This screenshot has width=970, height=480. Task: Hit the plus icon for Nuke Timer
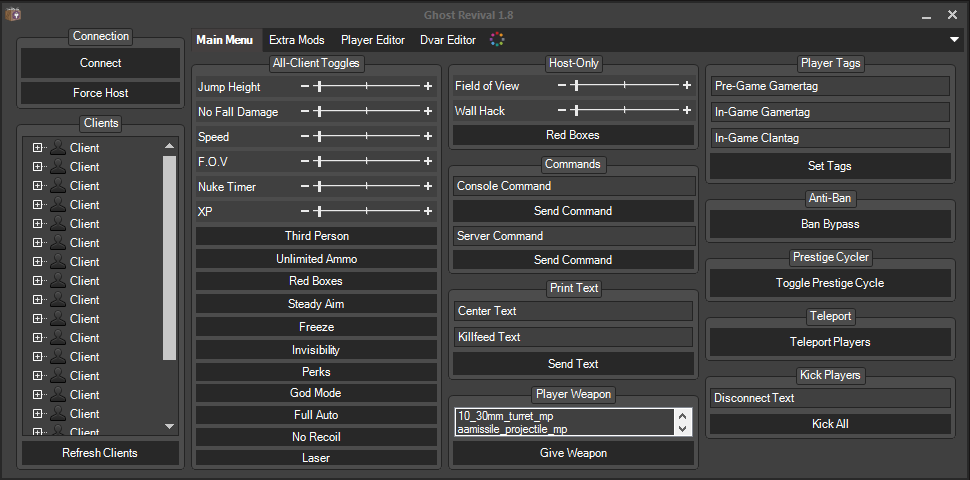click(x=428, y=186)
